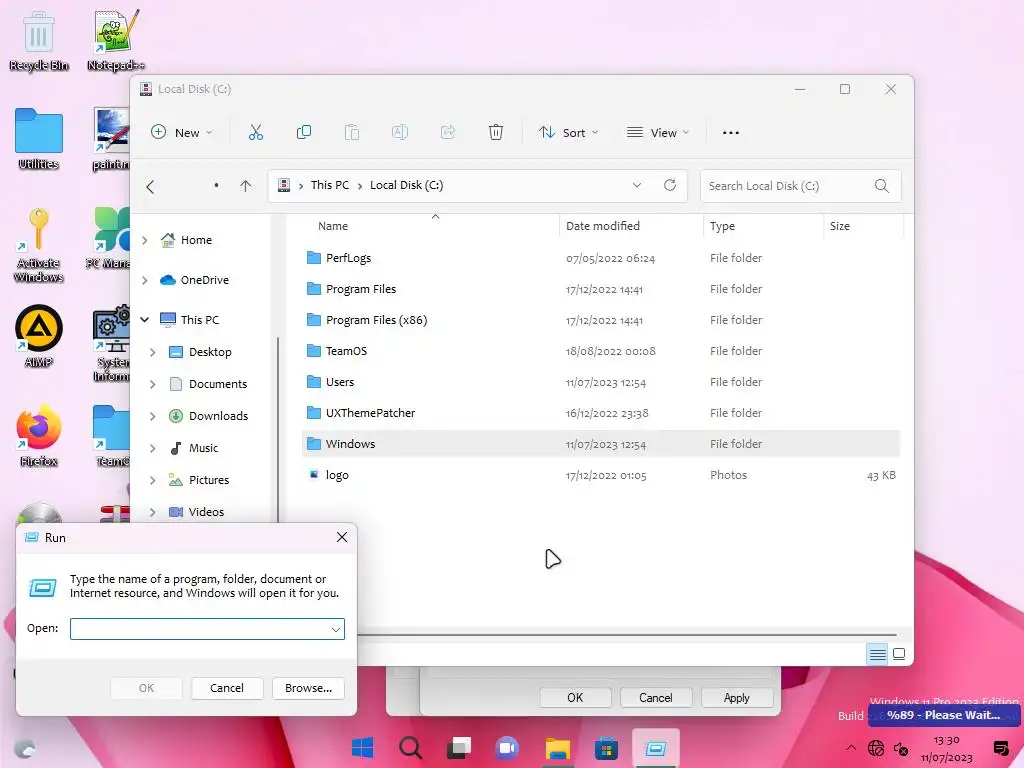Close the Run dialog with X
This screenshot has width=1024, height=768.
342,537
